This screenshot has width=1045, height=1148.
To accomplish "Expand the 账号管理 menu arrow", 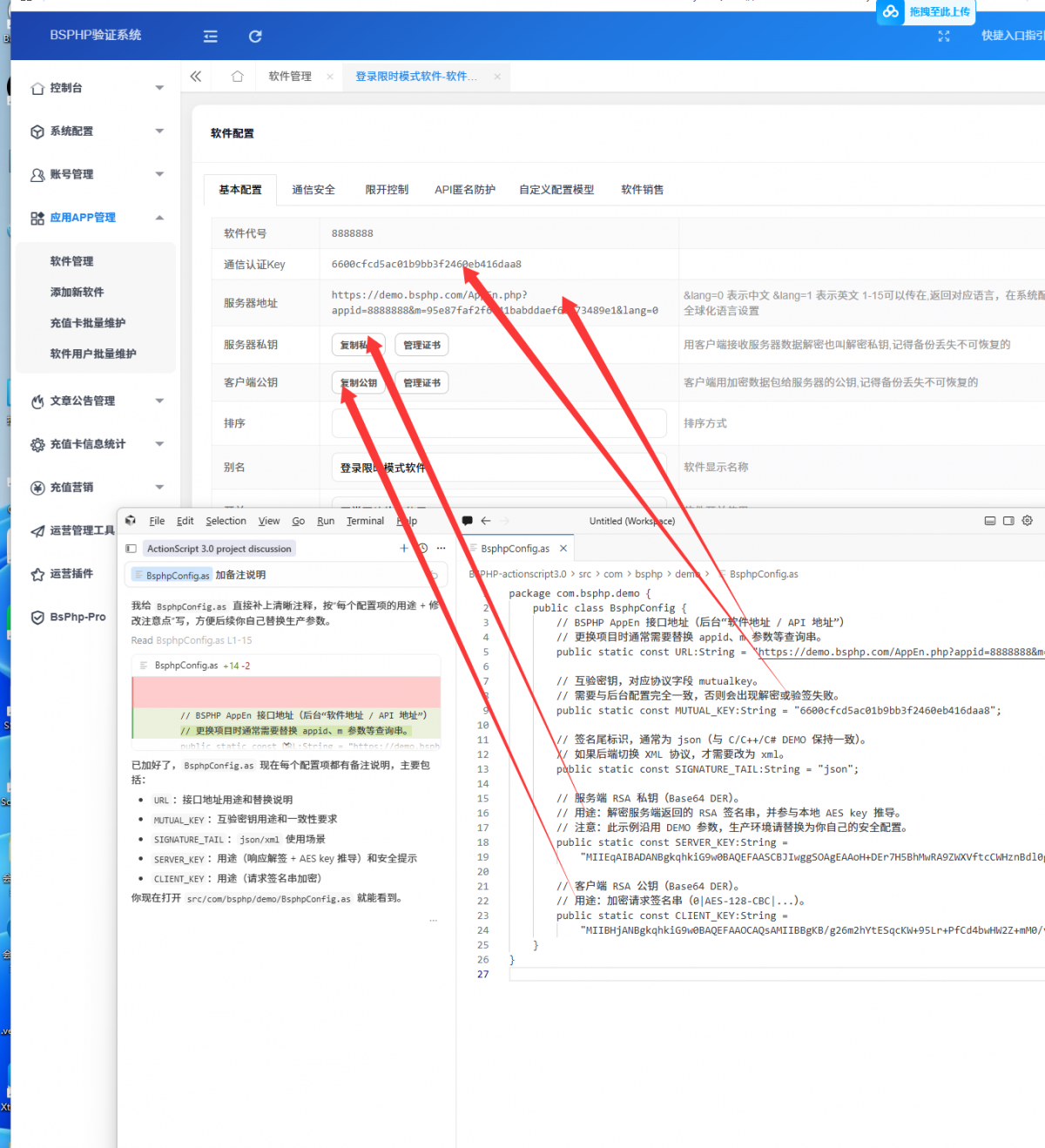I will pyautogui.click(x=159, y=174).
